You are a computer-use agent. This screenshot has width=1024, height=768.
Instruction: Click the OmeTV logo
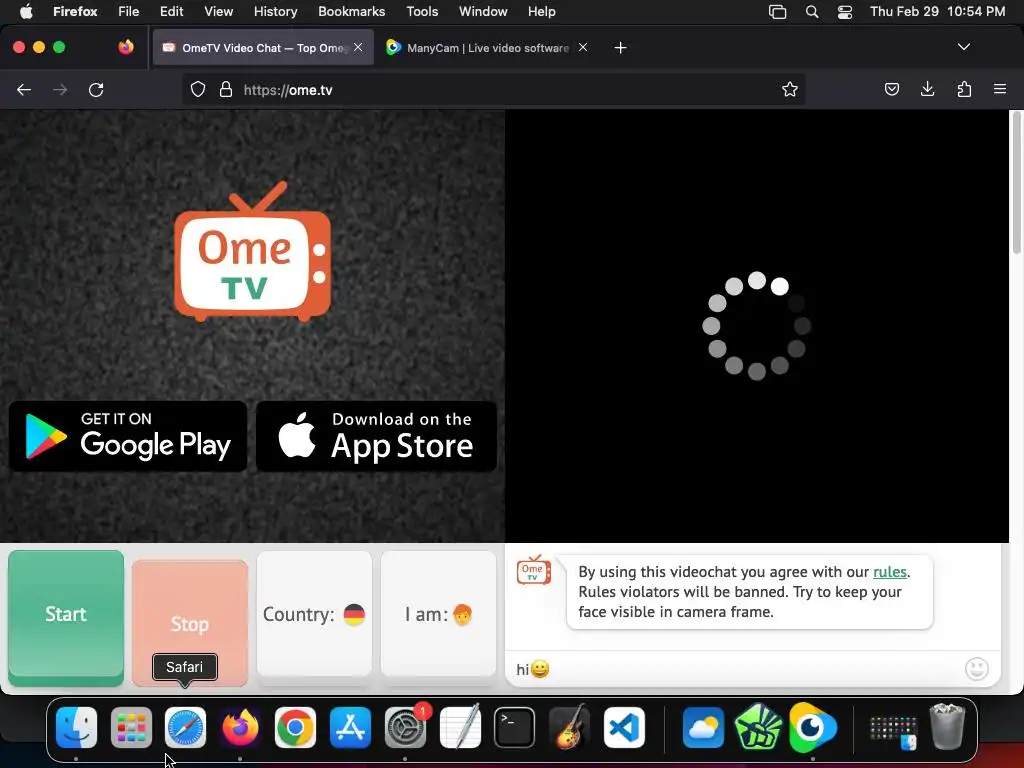coord(253,252)
